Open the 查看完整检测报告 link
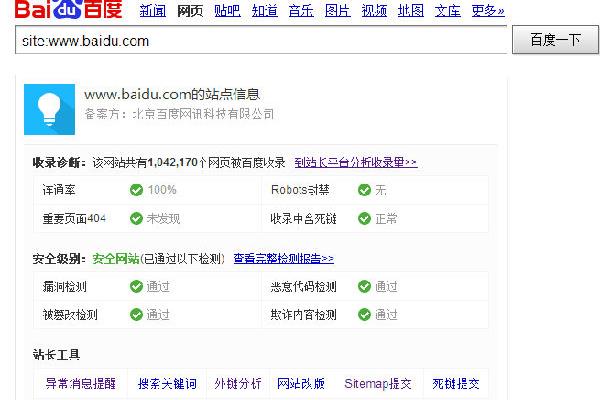The height and width of the screenshot is (400, 600). coord(284,258)
